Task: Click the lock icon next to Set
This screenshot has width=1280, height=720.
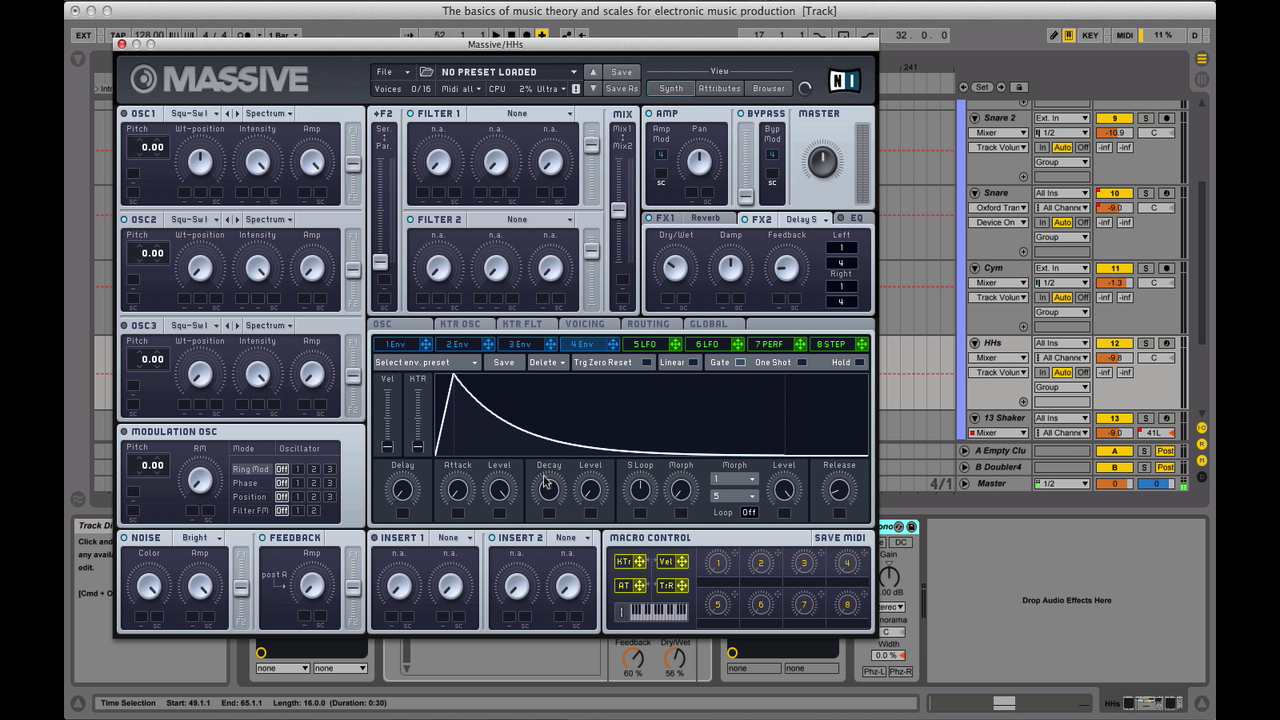Action: pos(1019,87)
